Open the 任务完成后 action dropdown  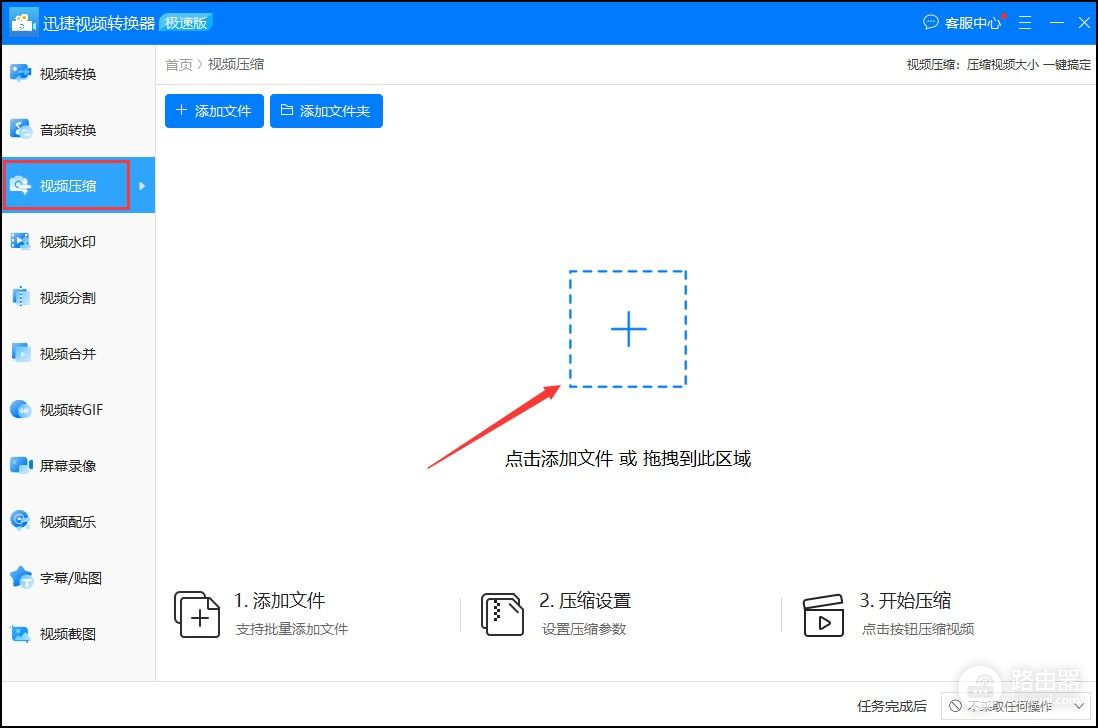click(1015, 706)
